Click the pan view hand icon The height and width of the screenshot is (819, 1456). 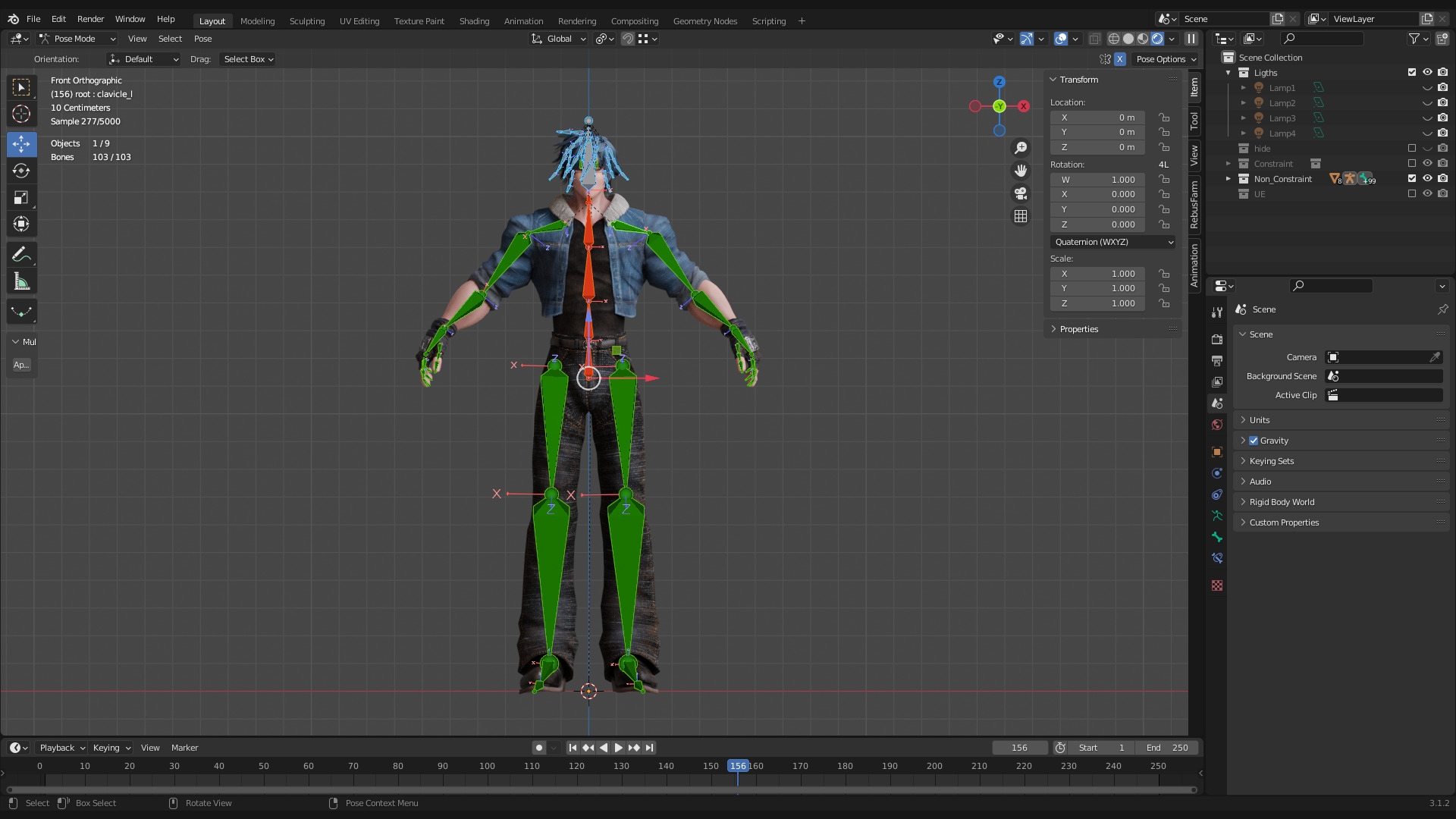[1021, 171]
